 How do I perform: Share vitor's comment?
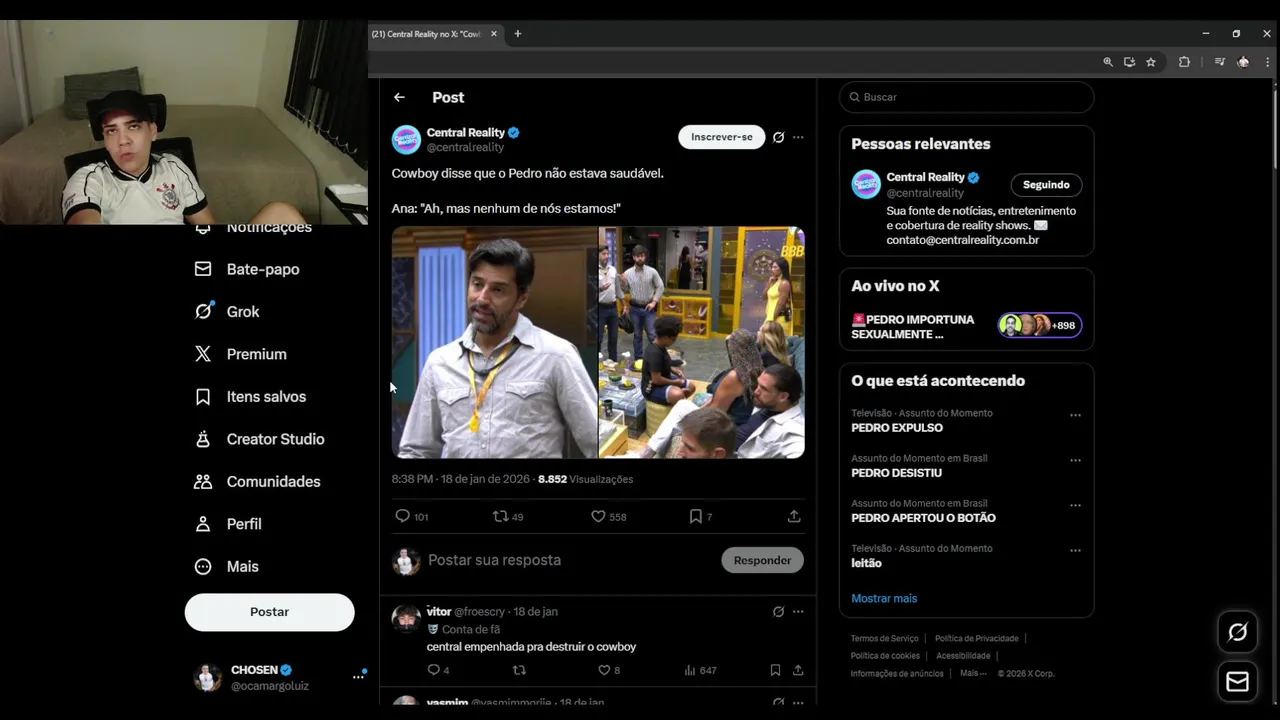[798, 670]
